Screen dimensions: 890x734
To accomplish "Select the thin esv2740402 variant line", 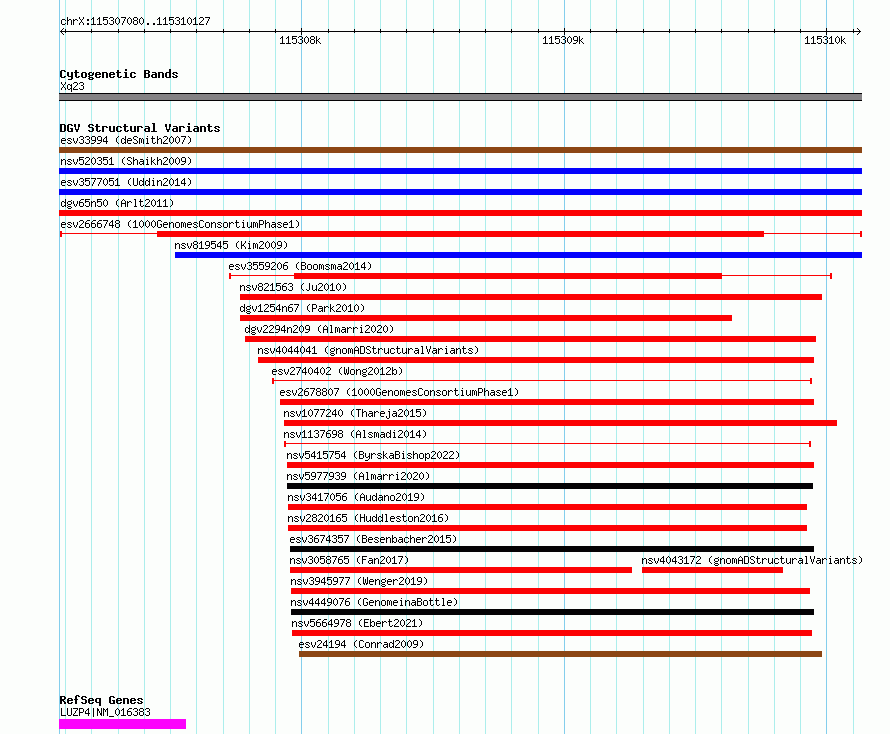I will (542, 381).
